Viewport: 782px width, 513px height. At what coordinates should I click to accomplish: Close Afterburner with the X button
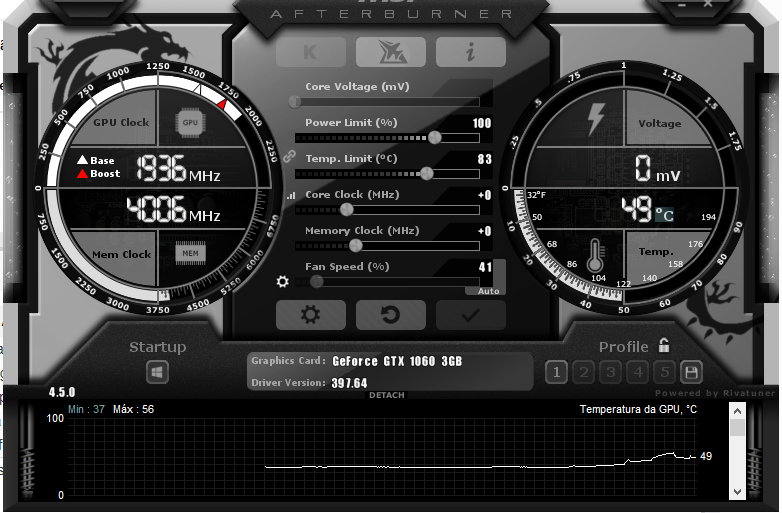(708, 3)
